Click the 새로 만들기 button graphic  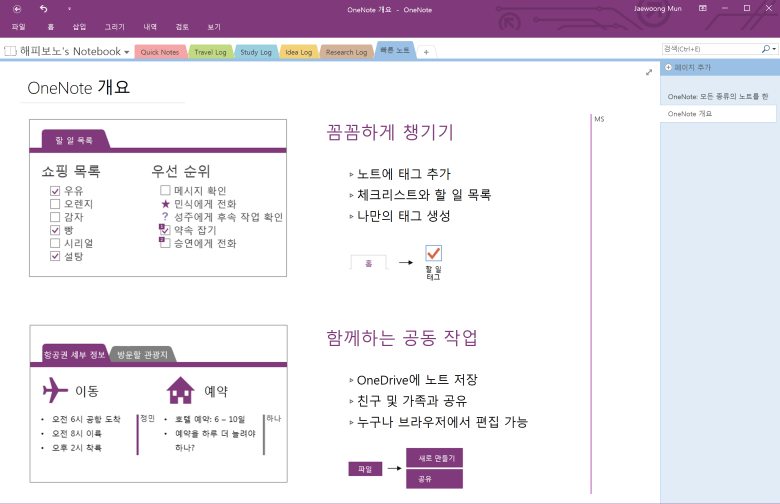[434, 458]
